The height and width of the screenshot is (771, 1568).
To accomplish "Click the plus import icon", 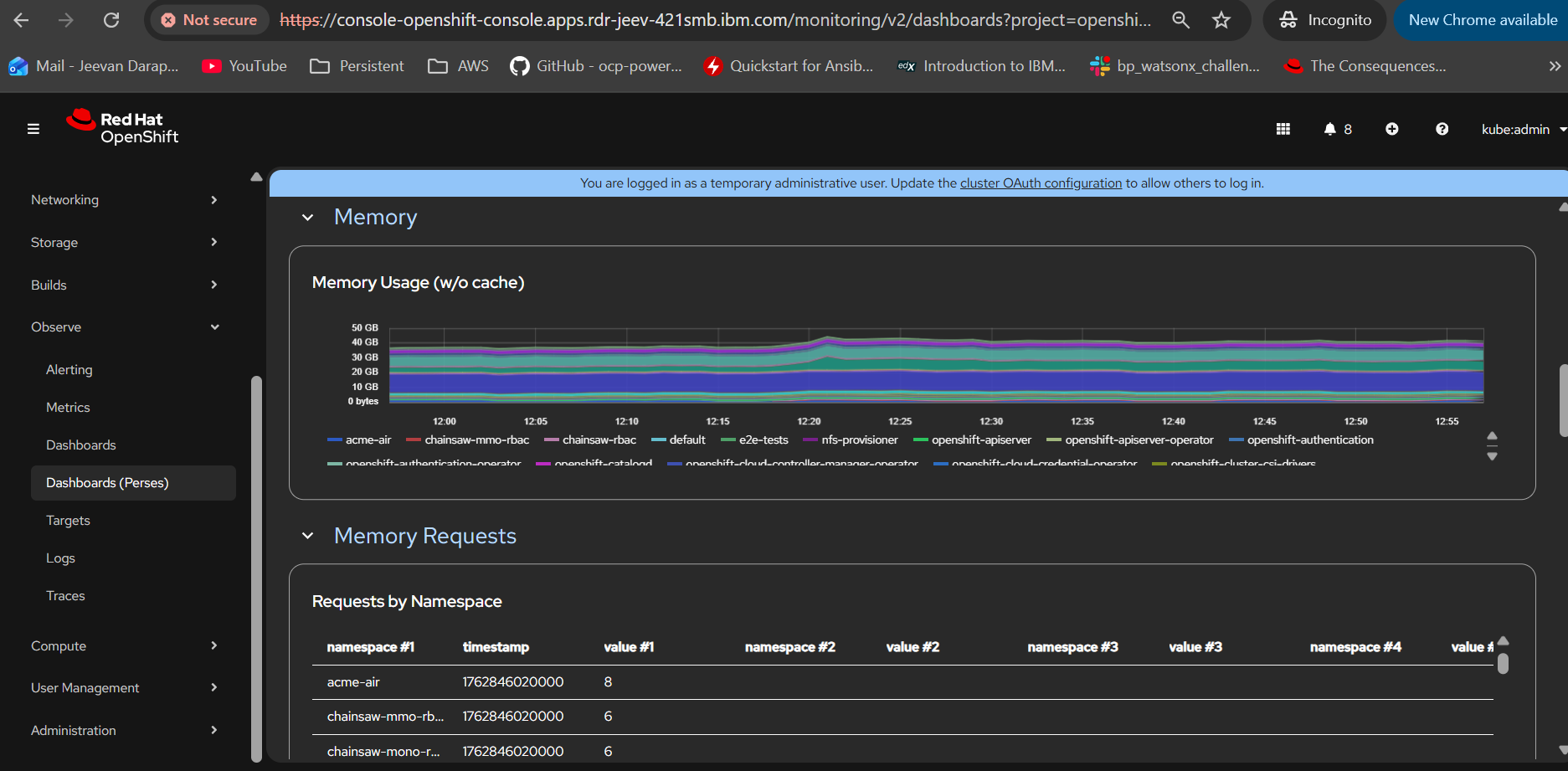I will tap(1391, 129).
